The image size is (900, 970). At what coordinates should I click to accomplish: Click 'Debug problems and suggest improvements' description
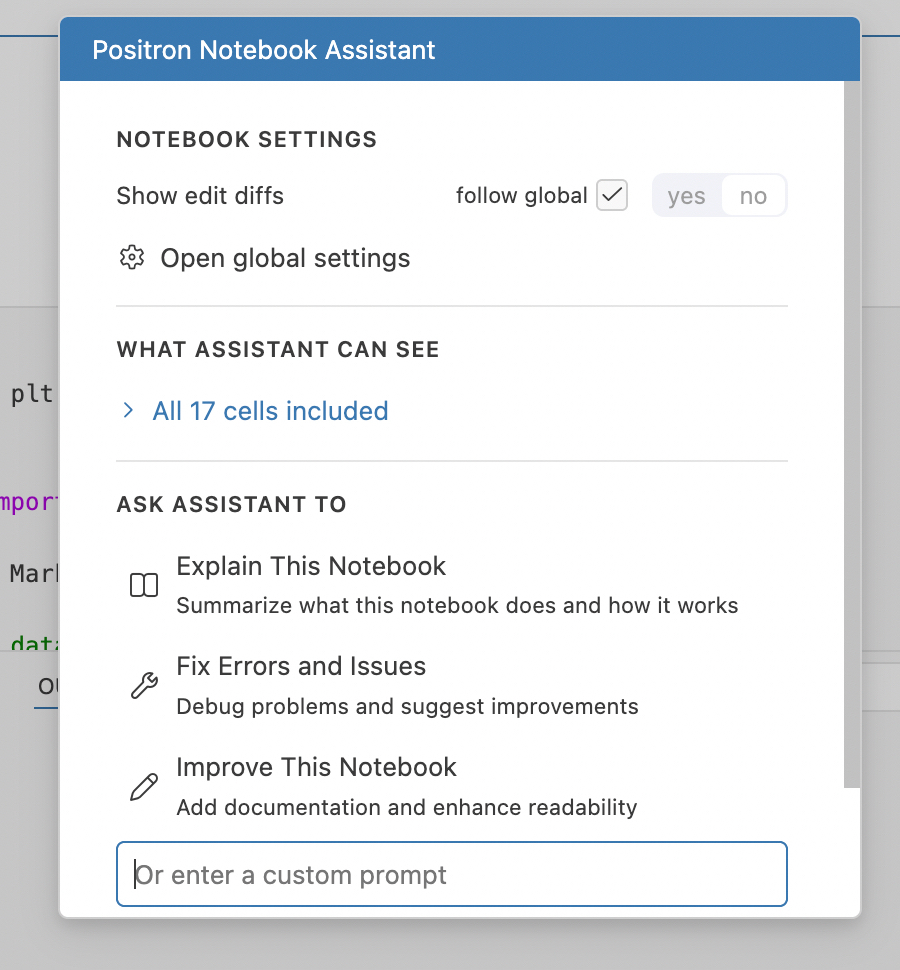coord(407,706)
